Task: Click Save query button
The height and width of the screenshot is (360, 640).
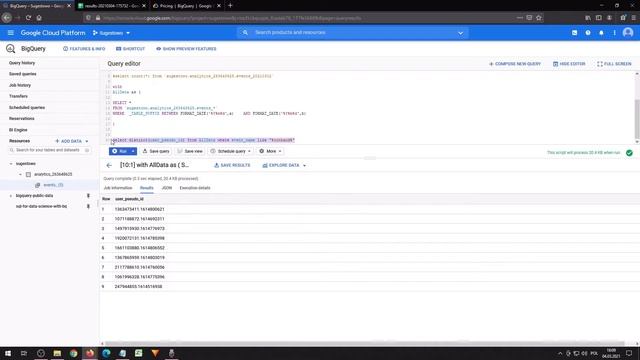Action: pyautogui.click(x=156, y=151)
